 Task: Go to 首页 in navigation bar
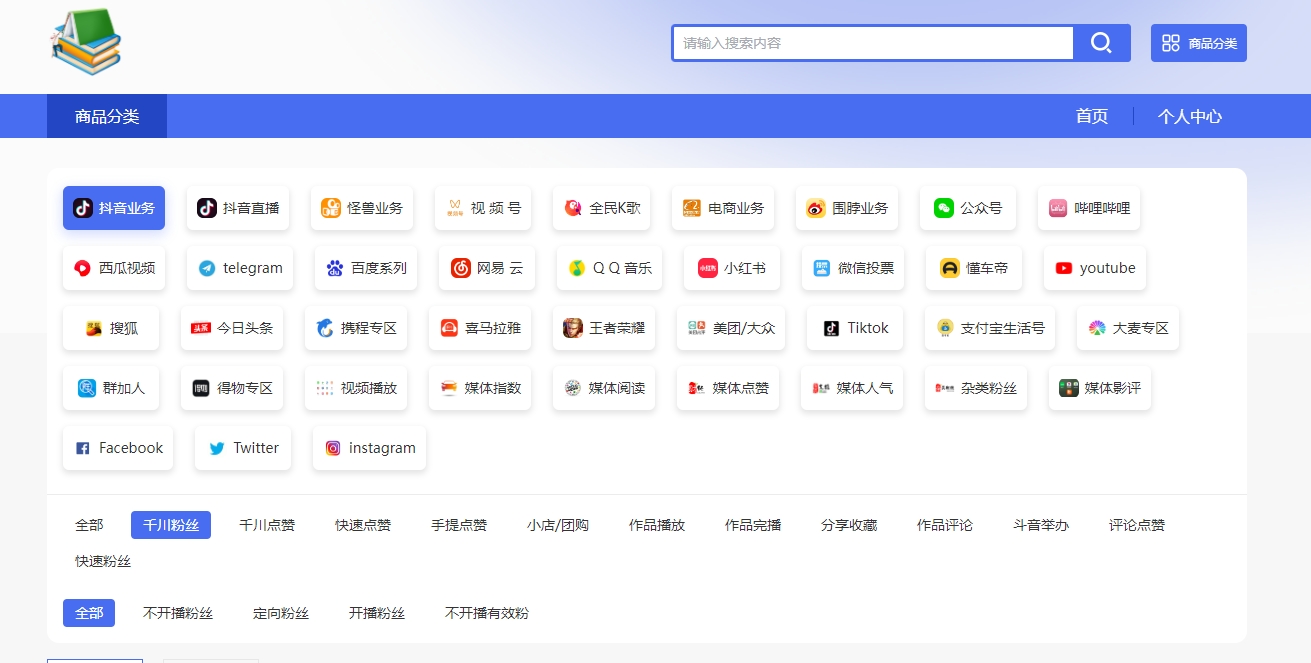(1092, 116)
